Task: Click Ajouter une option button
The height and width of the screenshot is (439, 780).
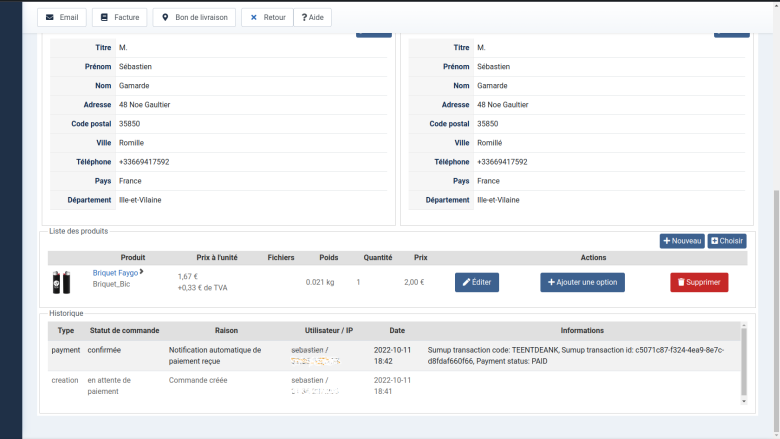Action: pyautogui.click(x=582, y=282)
